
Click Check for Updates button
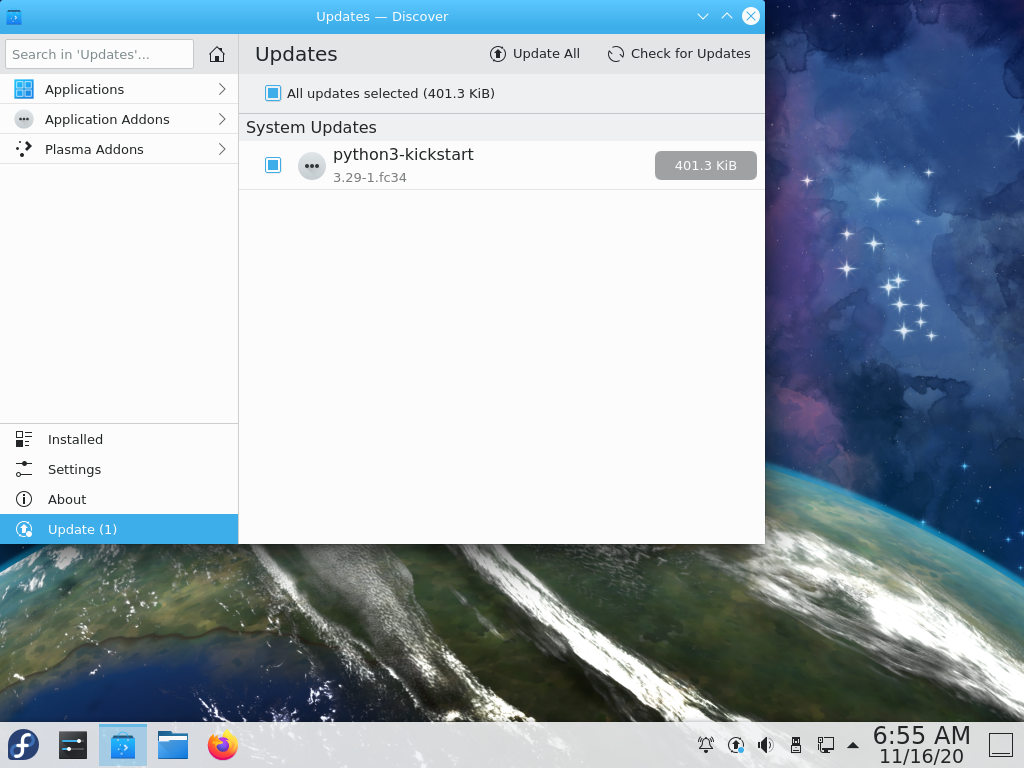[x=679, y=54]
